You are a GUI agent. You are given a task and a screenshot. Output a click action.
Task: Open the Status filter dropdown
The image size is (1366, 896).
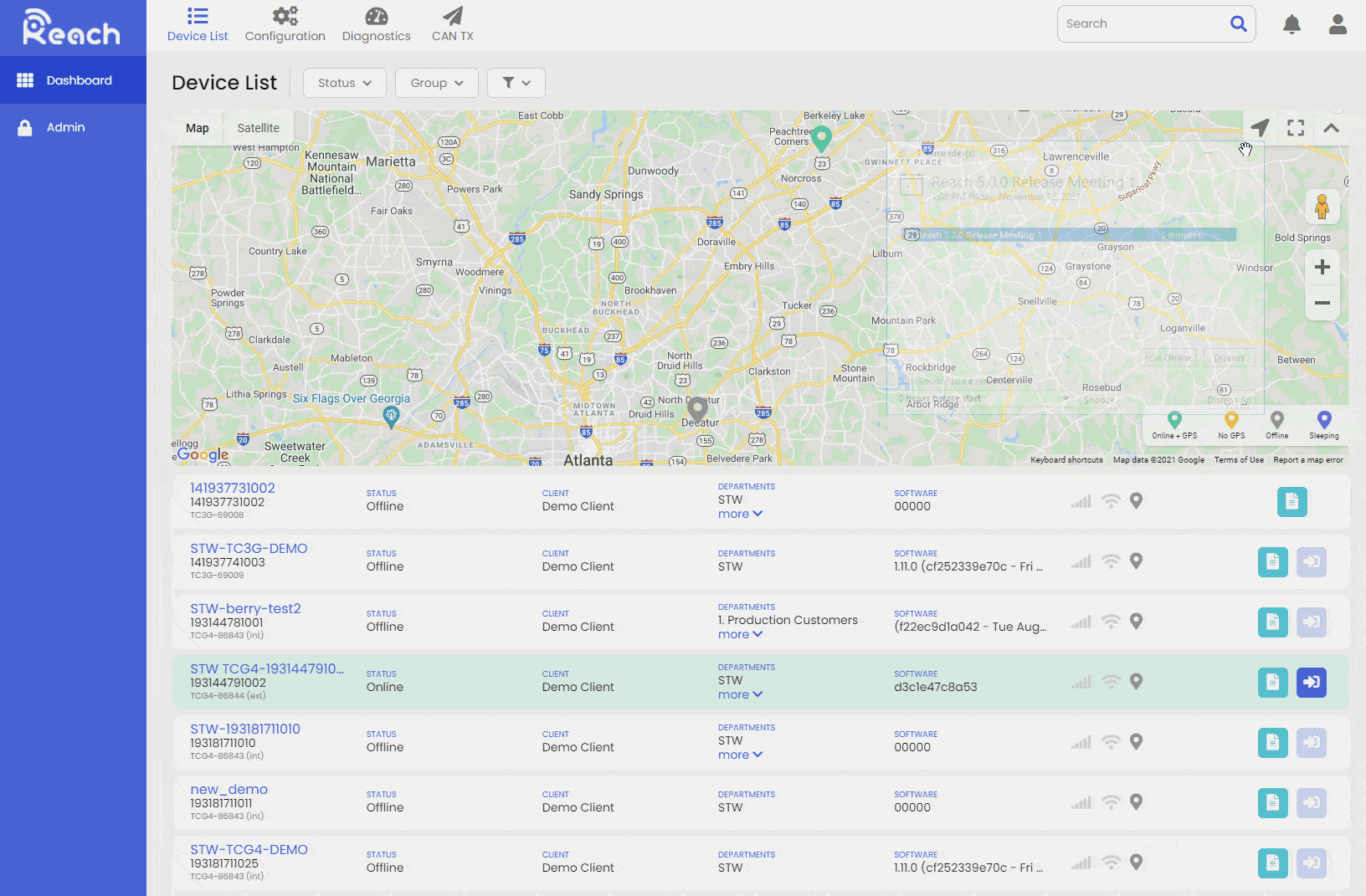pos(344,82)
